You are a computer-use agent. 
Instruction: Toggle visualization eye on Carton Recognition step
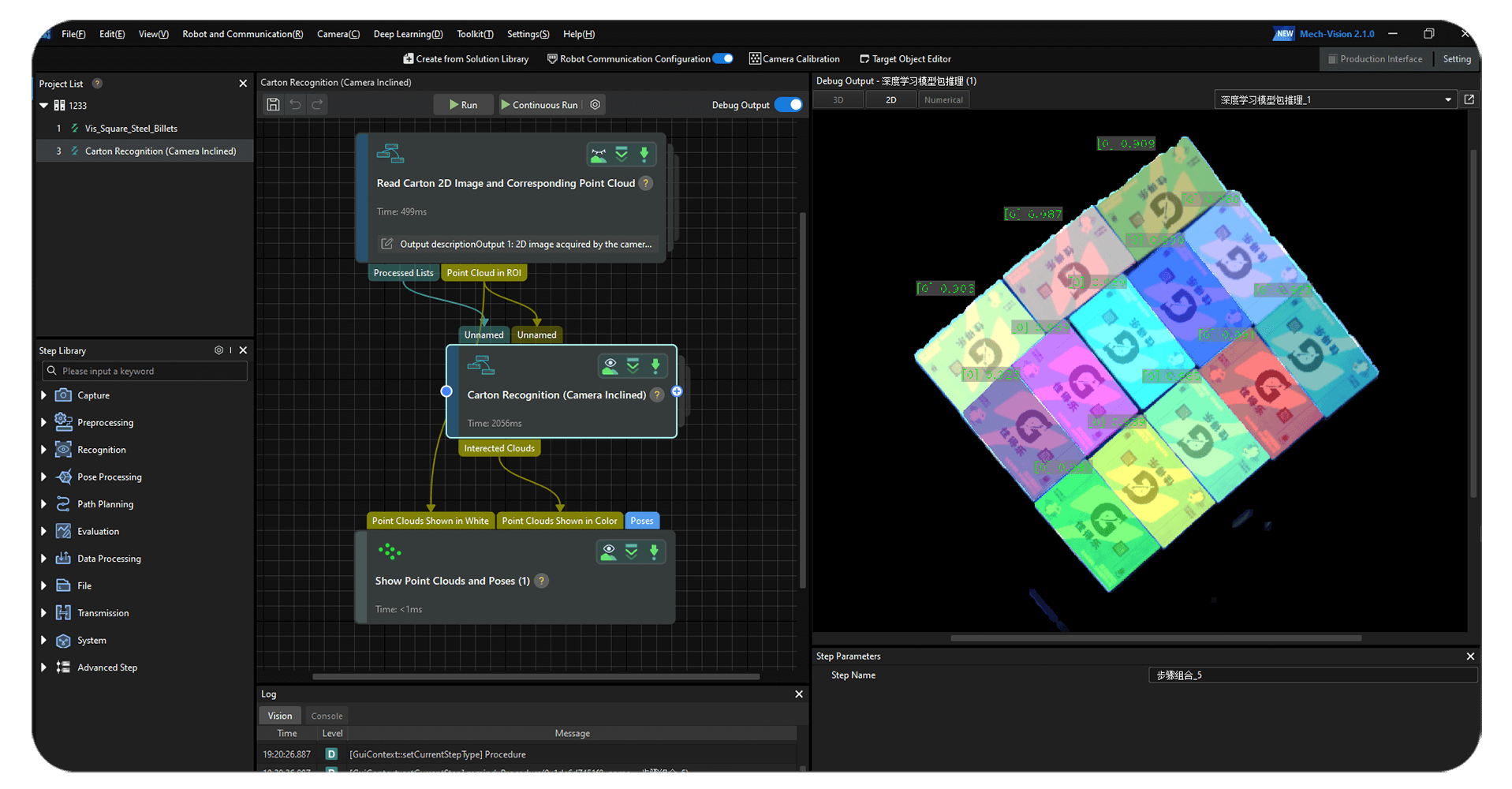pyautogui.click(x=610, y=366)
